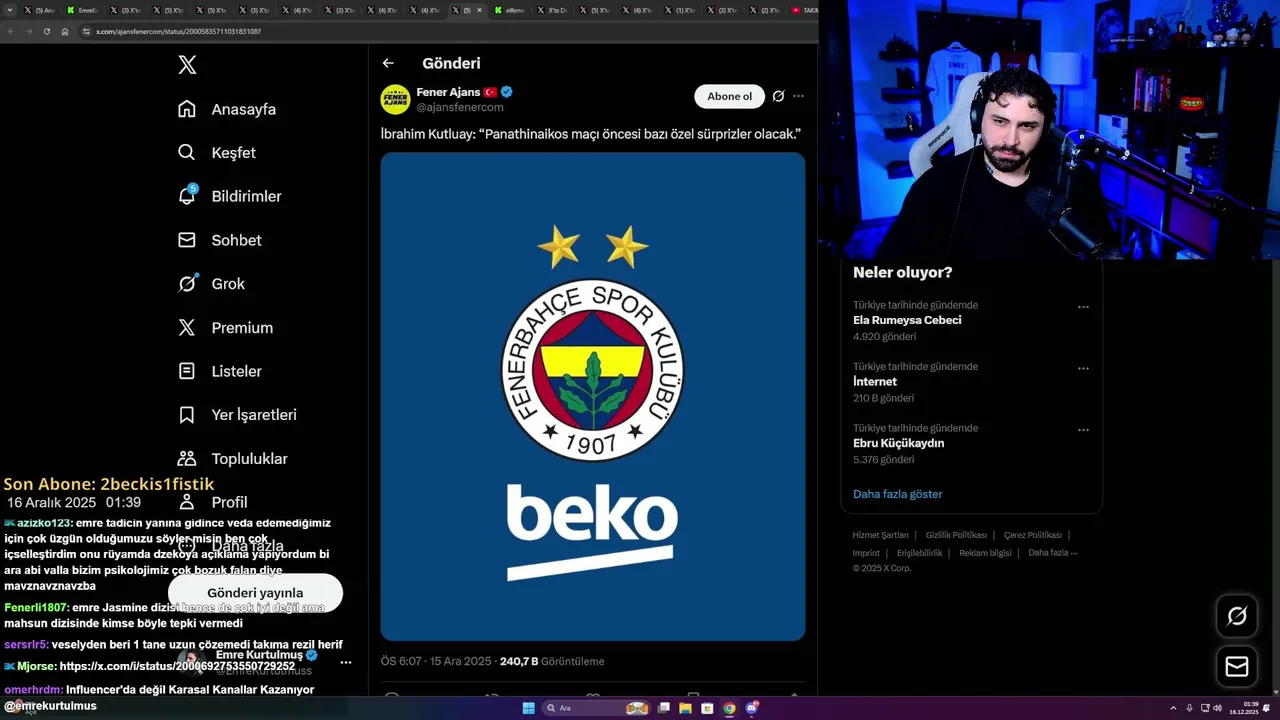This screenshot has height=720, width=1280.
Task: Open Discord from the taskbar
Action: [751, 708]
